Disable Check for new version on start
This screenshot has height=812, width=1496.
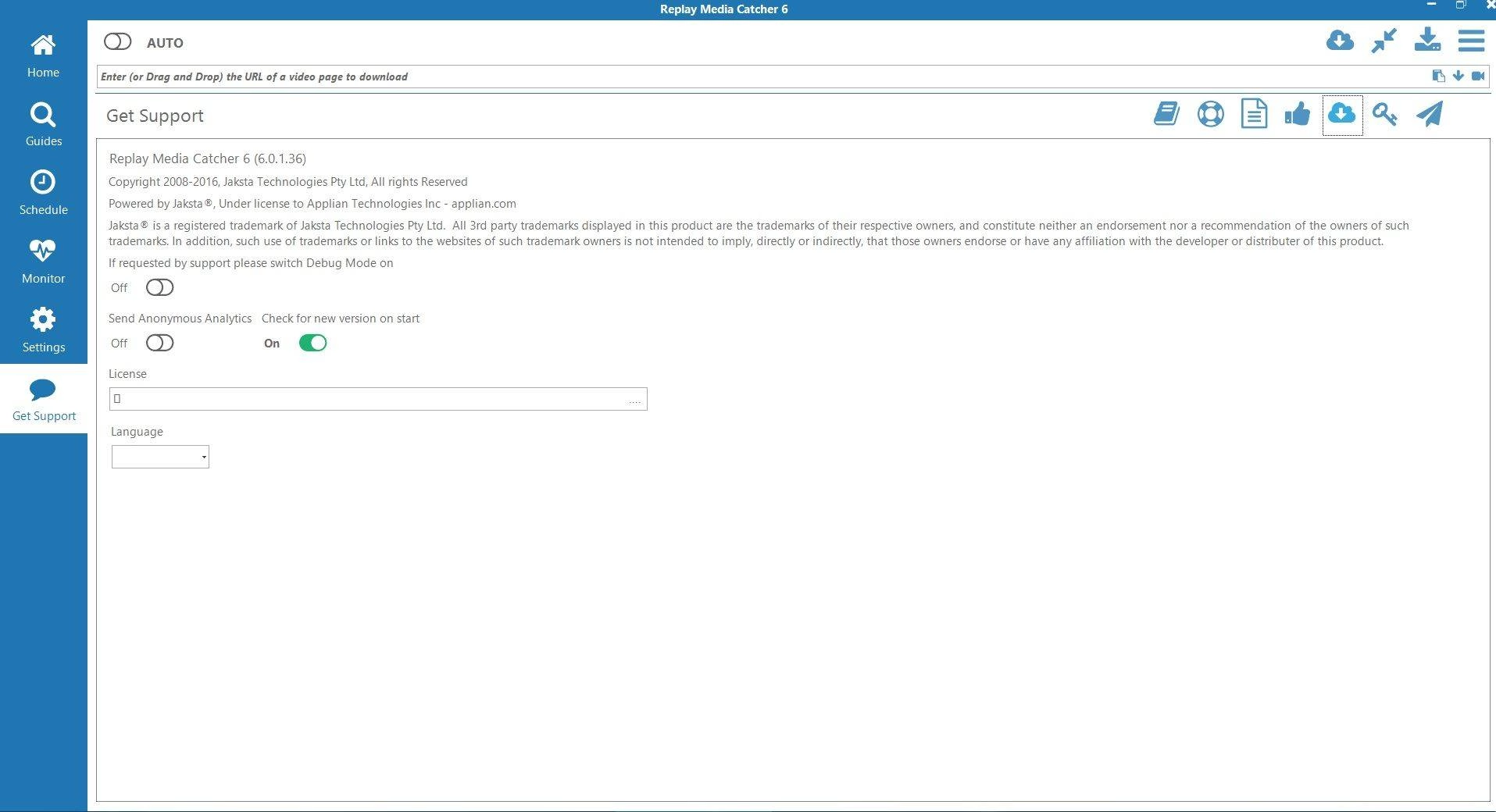point(312,343)
